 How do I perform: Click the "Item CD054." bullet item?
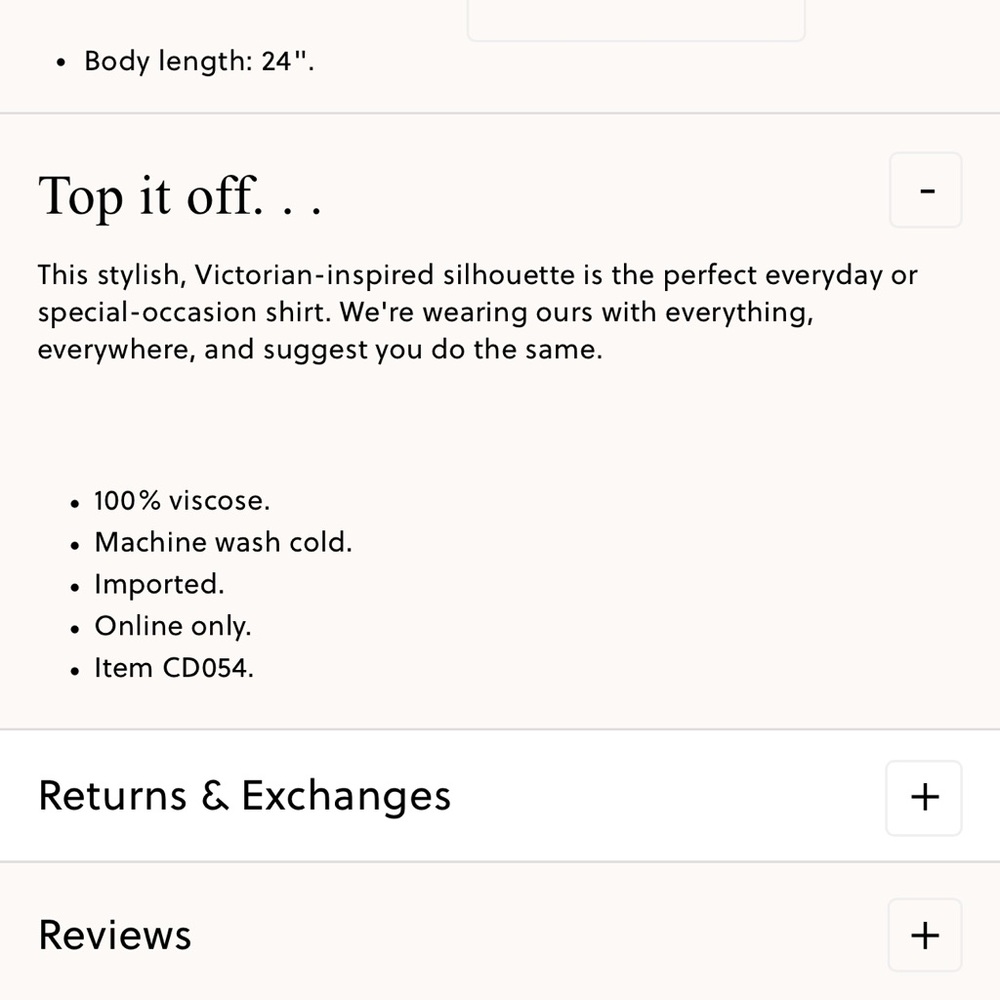point(174,668)
